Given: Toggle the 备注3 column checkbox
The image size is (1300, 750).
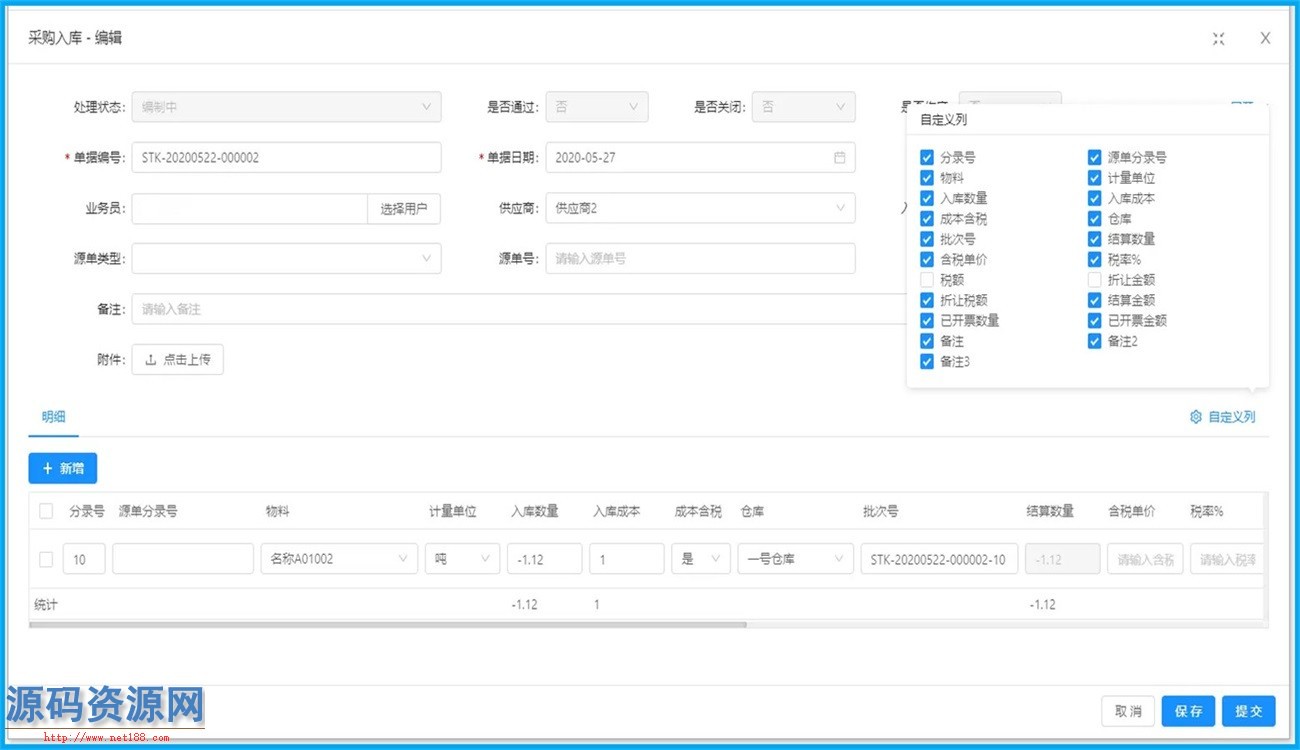Looking at the screenshot, I should tap(927, 362).
